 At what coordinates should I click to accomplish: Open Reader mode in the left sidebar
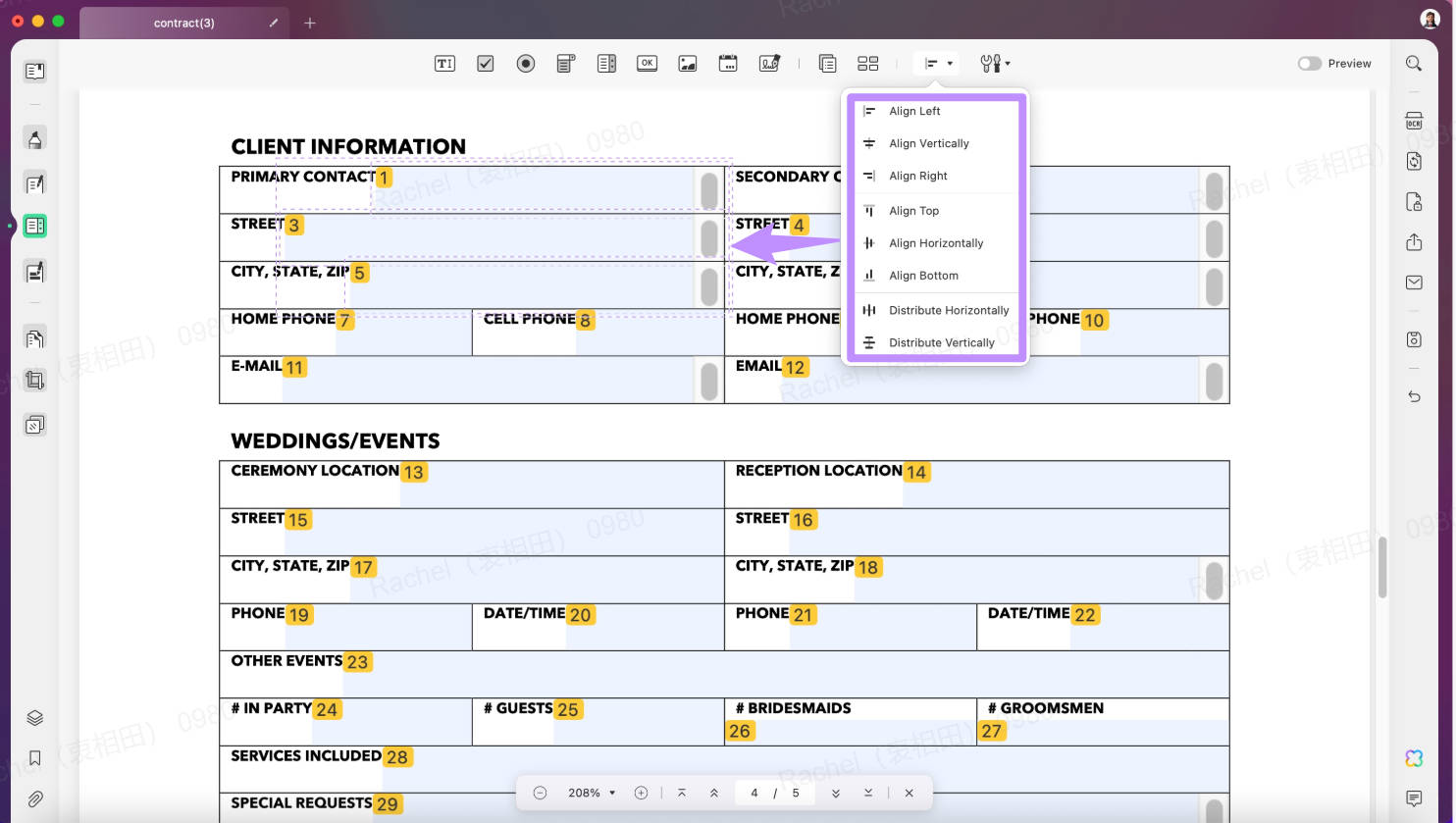click(x=34, y=71)
